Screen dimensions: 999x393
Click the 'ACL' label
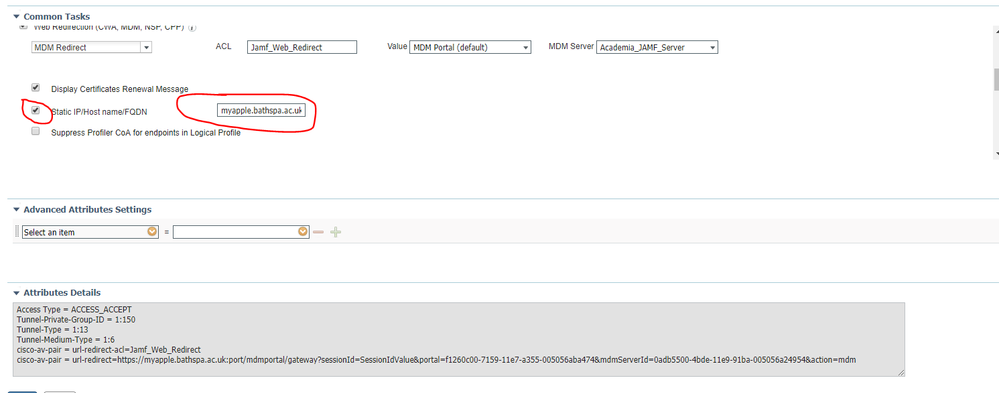(223, 46)
